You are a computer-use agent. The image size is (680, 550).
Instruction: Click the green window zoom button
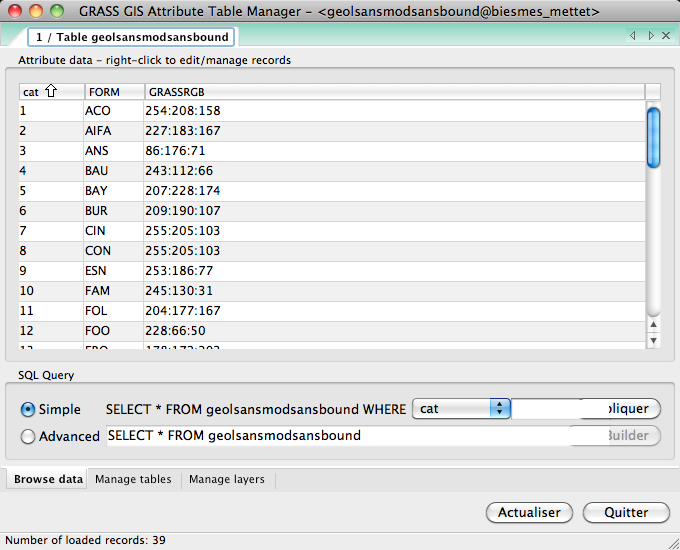pyautogui.click(x=57, y=12)
